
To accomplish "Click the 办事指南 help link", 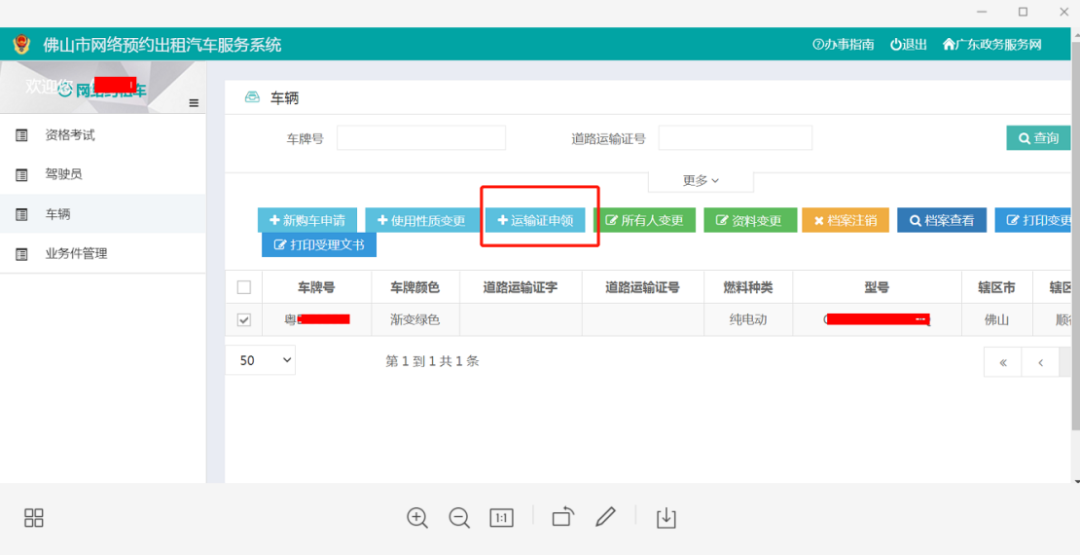I will [843, 45].
